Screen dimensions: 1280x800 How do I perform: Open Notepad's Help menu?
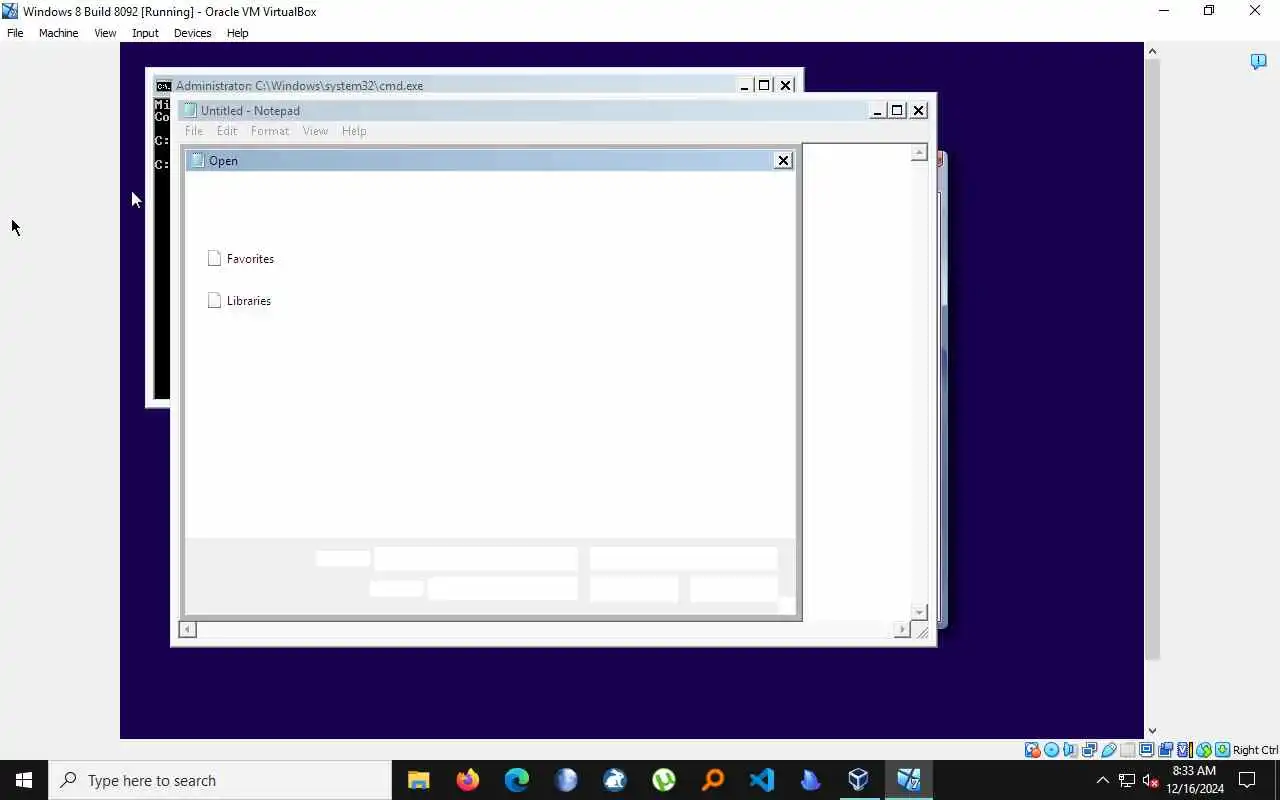(x=354, y=131)
